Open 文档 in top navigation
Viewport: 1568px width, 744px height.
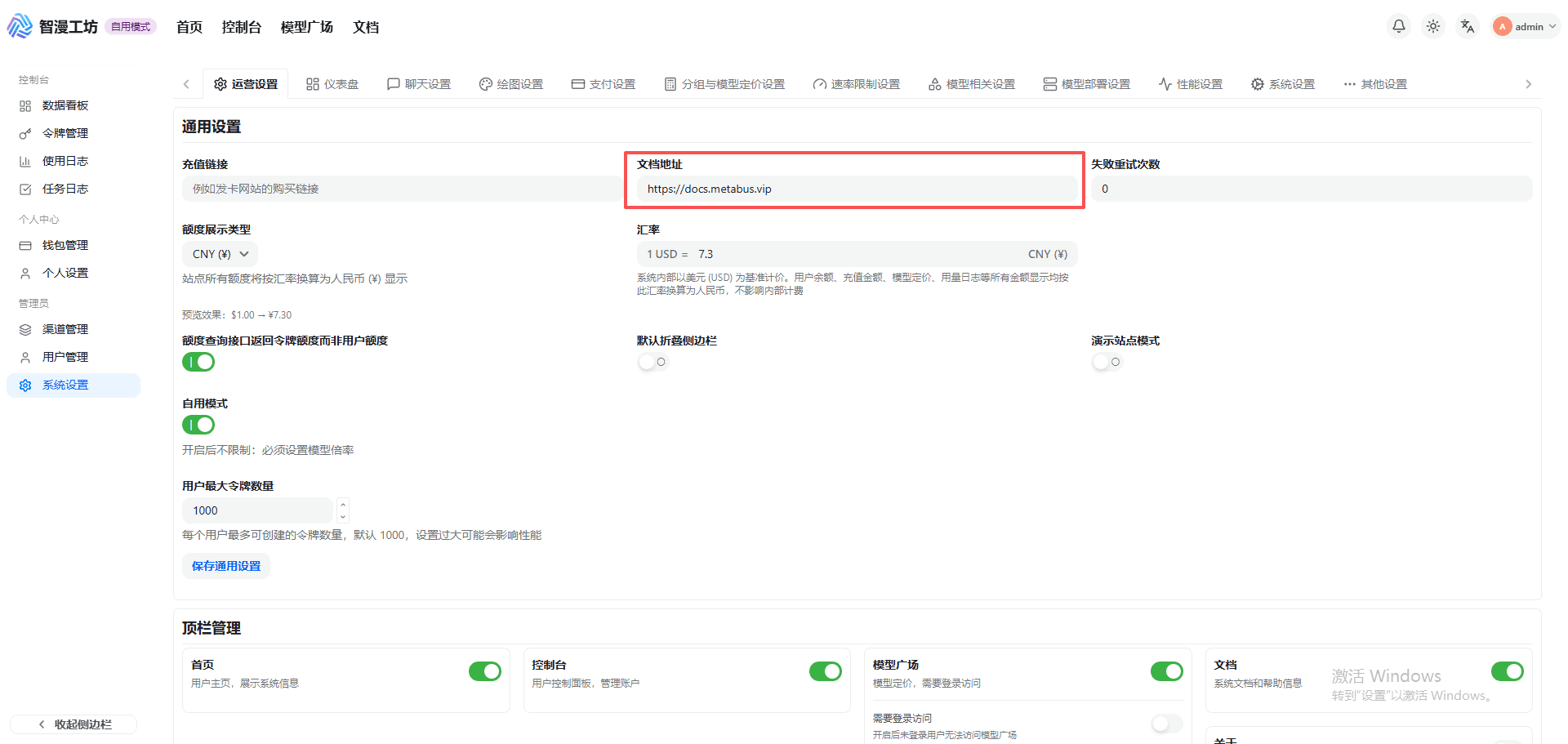[x=366, y=27]
